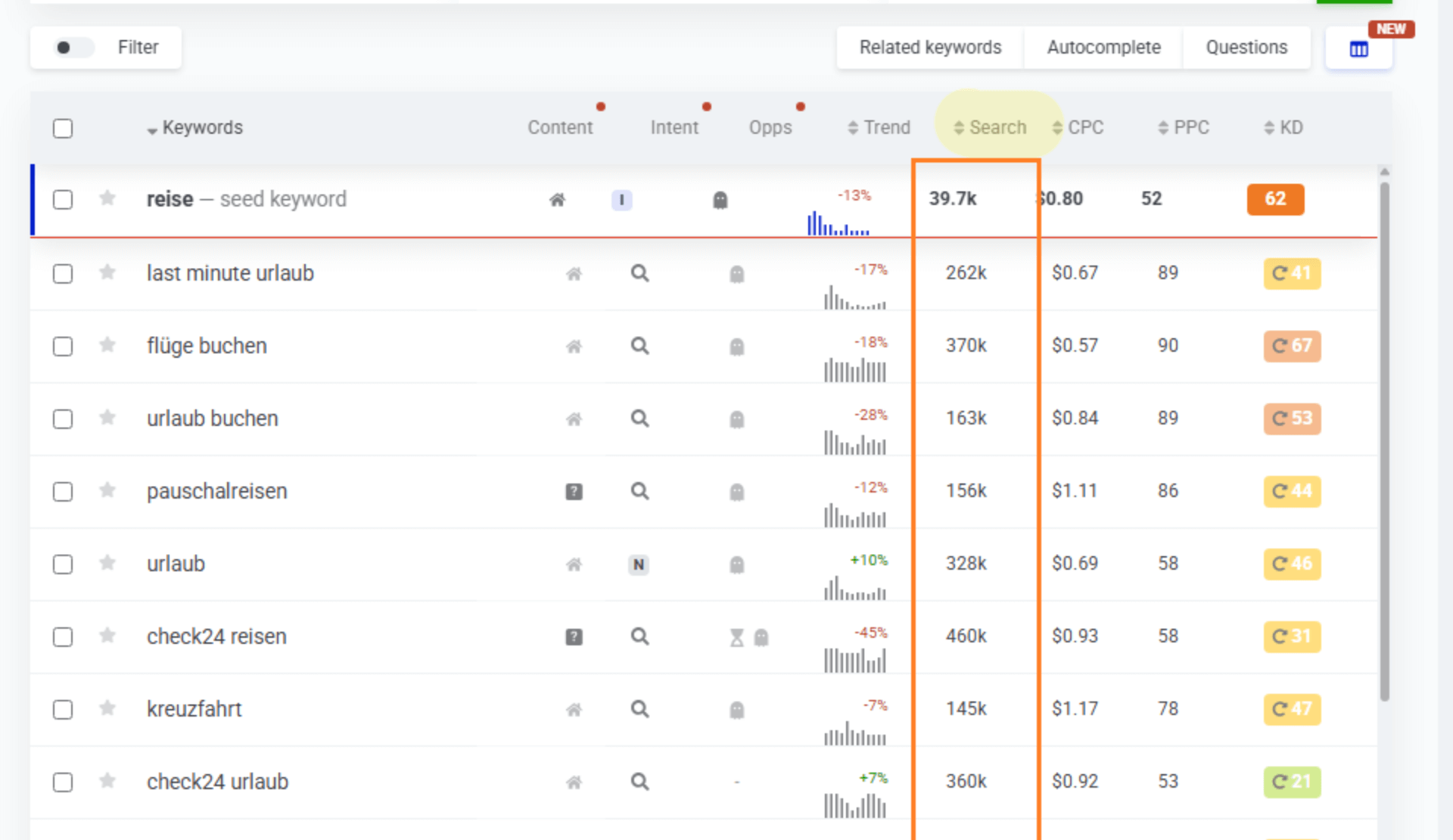Screen dimensions: 1453x840
Task: Star the 'kreuzfahrt' keyword row
Action: point(107,708)
